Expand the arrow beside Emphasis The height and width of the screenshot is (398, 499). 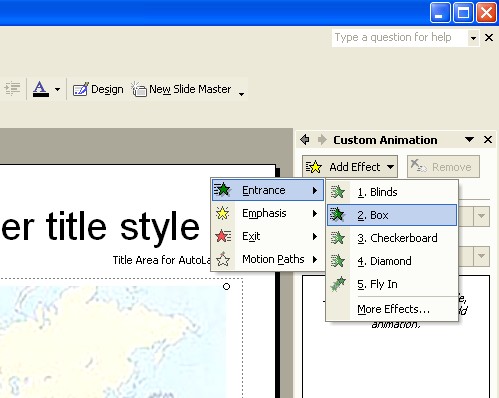(315, 213)
